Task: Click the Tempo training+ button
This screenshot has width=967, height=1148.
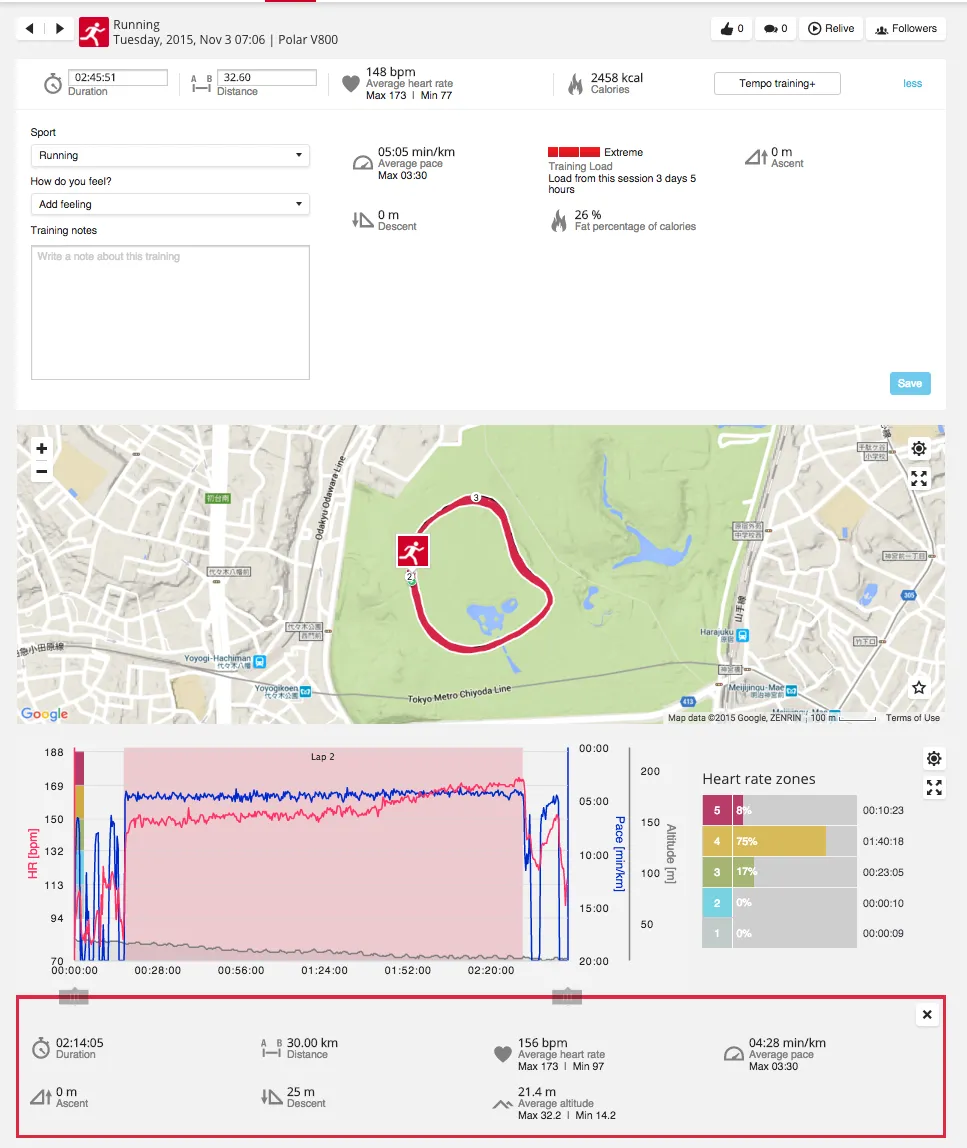Action: (x=777, y=84)
